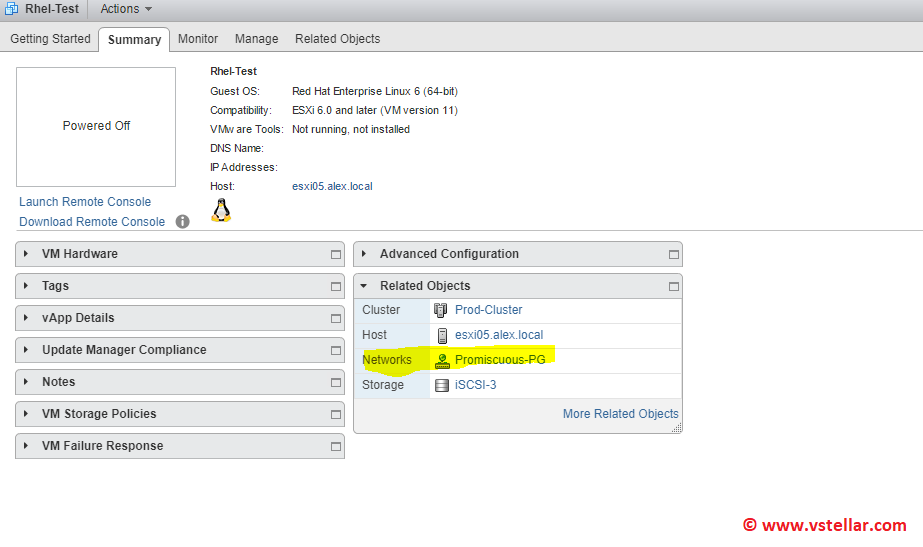The width and height of the screenshot is (923, 547).
Task: Click the info icon beside Download Remote Console
Action: (x=183, y=222)
